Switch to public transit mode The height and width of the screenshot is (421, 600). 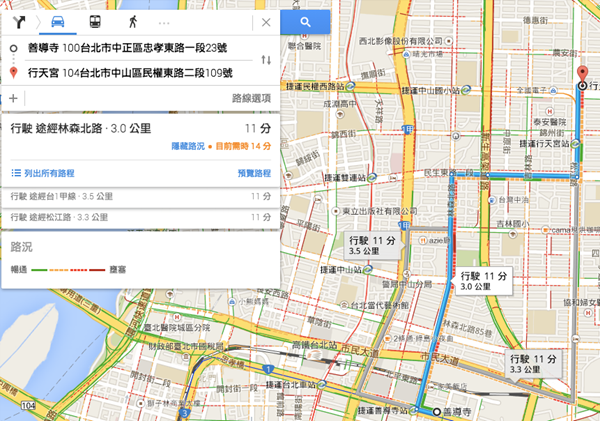[95, 22]
